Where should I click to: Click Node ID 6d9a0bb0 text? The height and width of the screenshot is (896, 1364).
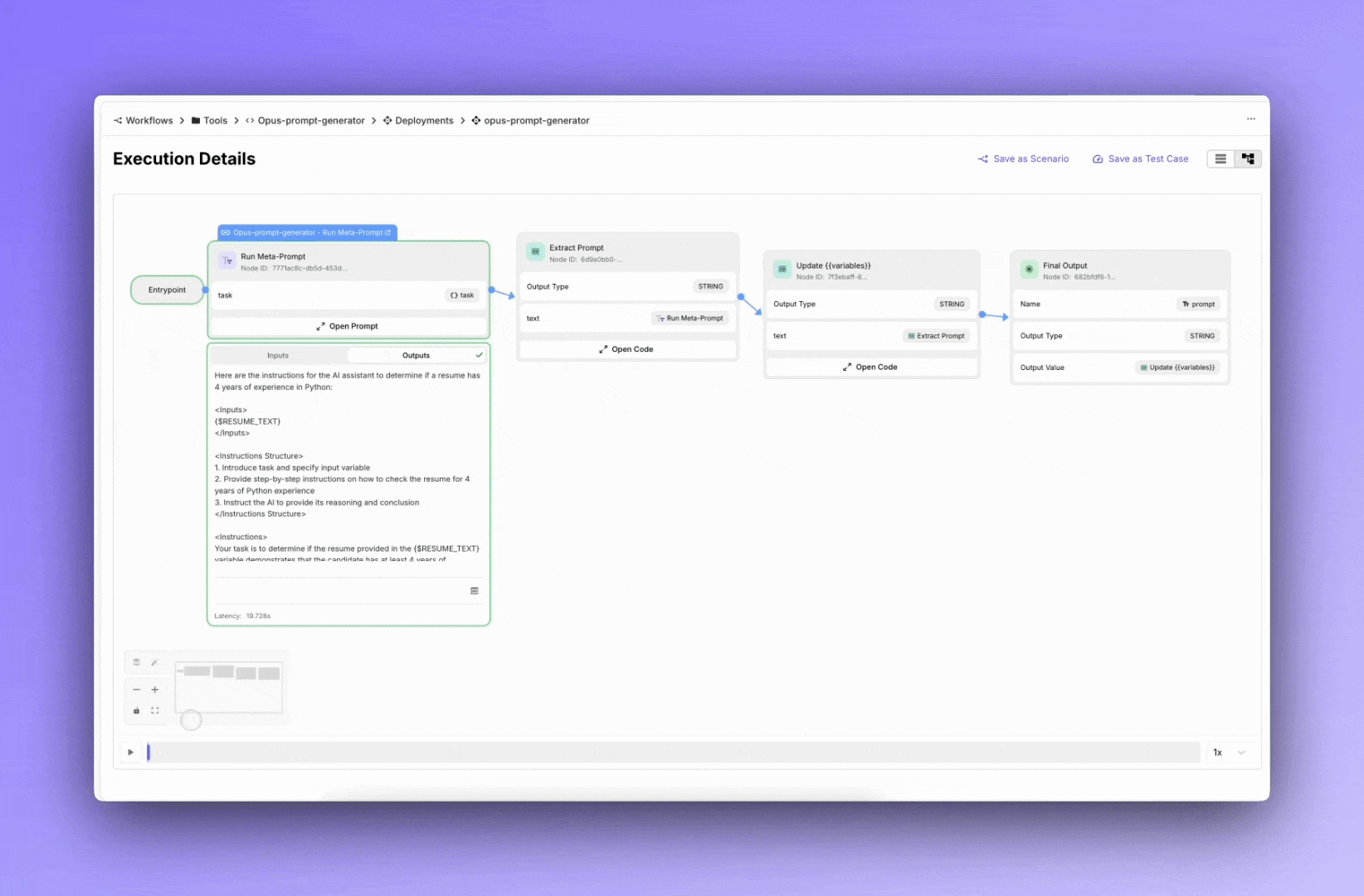[586, 260]
